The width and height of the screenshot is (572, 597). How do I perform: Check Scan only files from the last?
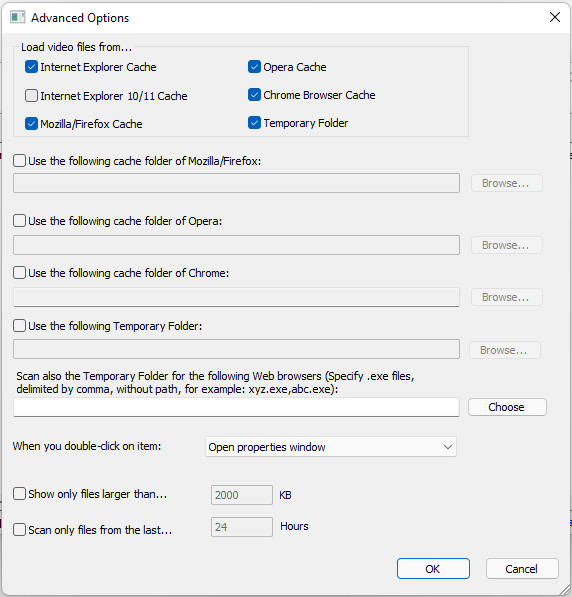coord(19,530)
